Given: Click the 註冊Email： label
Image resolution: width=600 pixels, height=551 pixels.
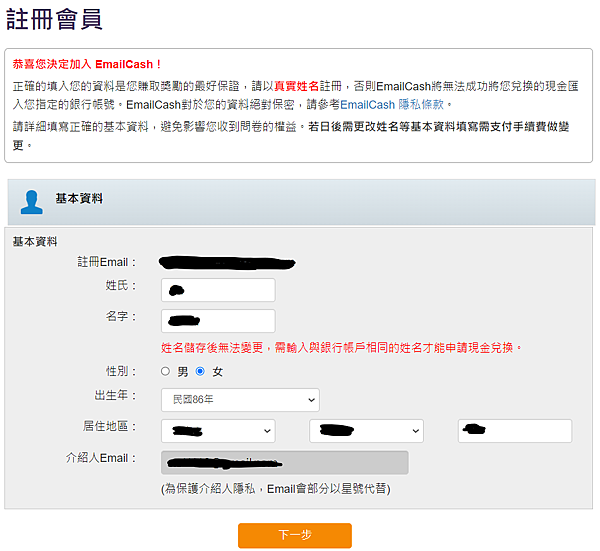Looking at the screenshot, I should [x=107, y=262].
